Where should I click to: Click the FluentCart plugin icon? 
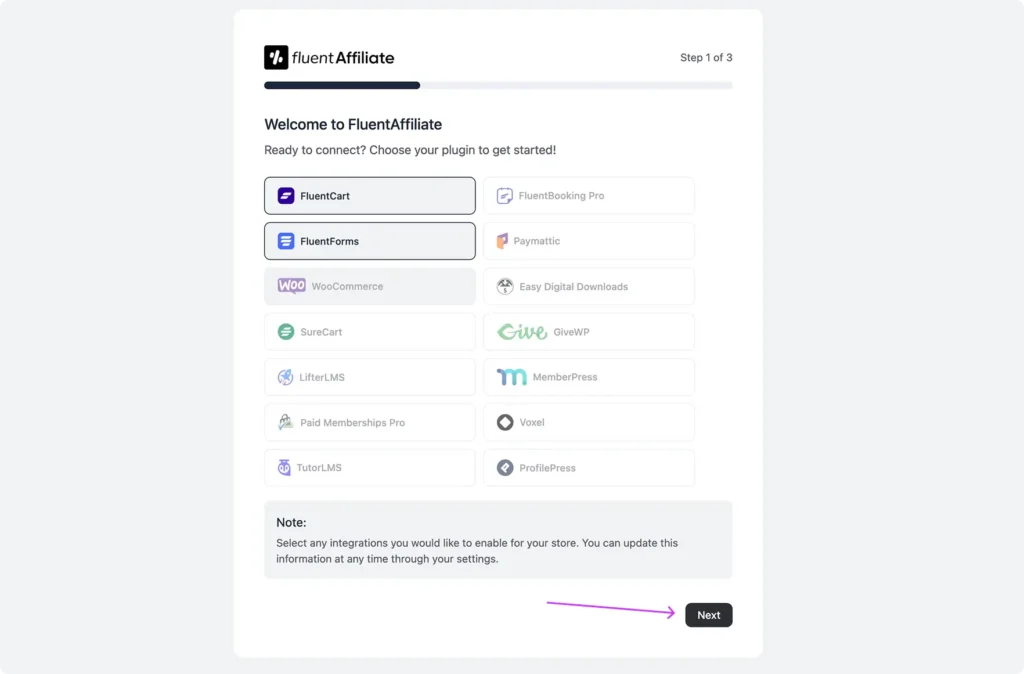point(286,195)
